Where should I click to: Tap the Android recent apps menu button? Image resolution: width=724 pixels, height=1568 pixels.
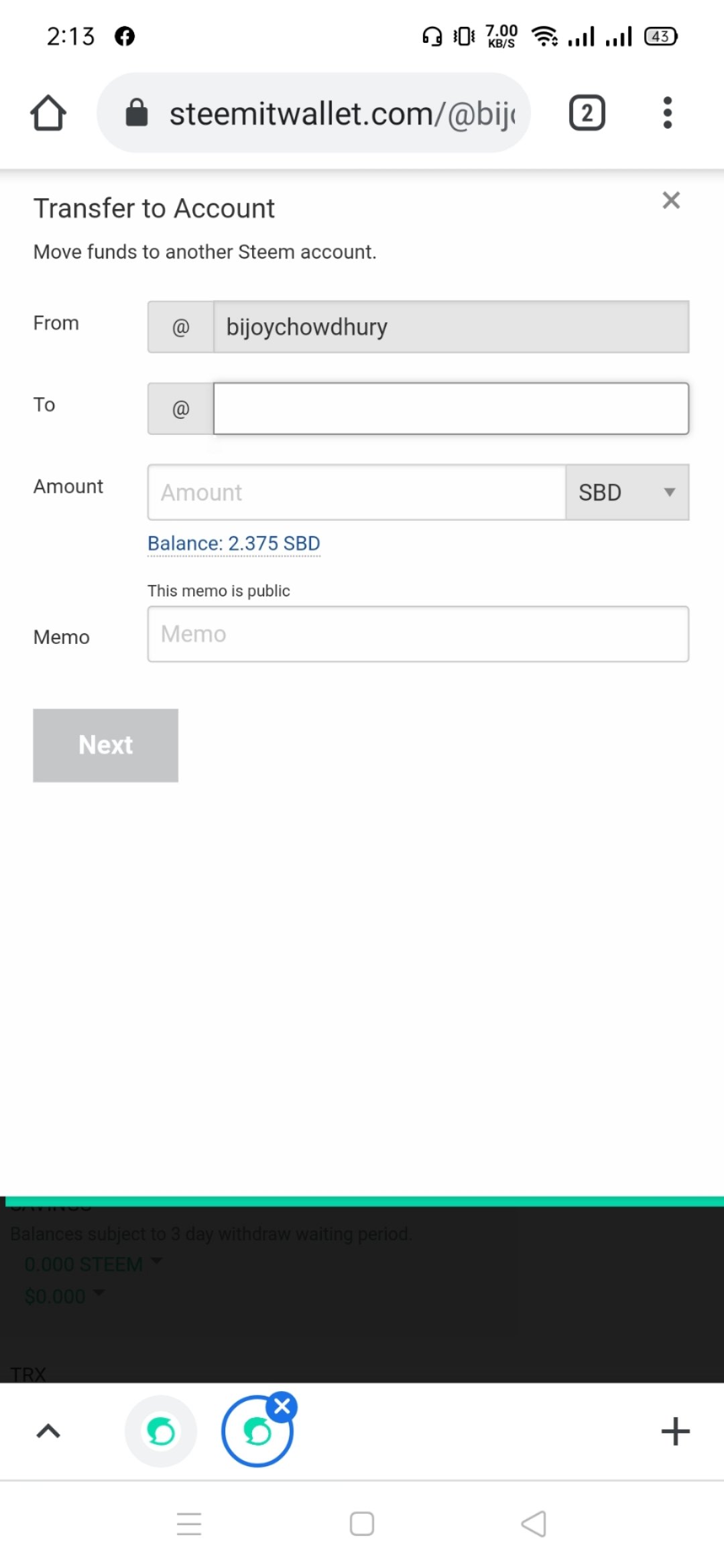(x=189, y=1524)
